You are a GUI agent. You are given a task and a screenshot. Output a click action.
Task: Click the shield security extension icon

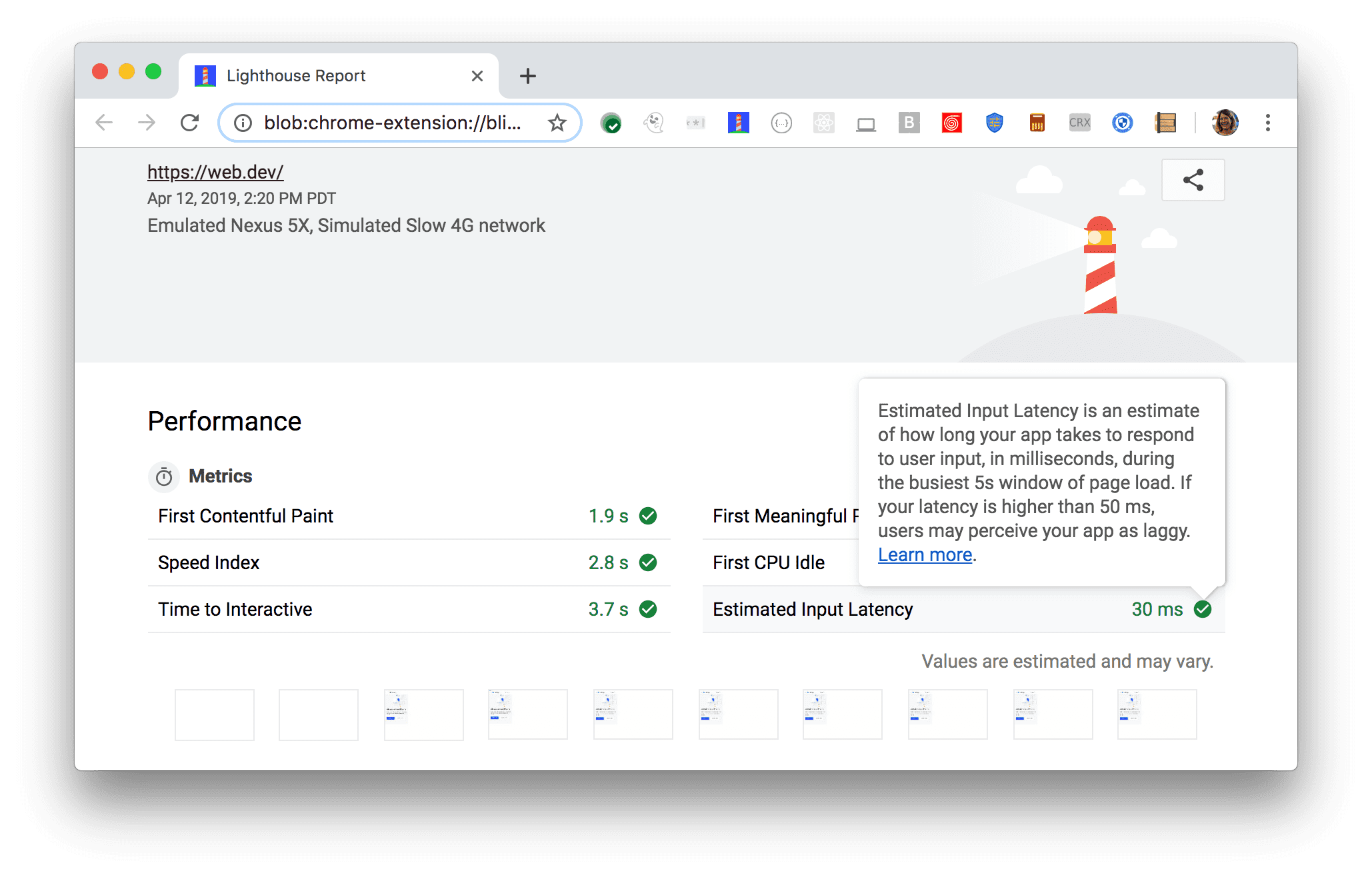990,121
